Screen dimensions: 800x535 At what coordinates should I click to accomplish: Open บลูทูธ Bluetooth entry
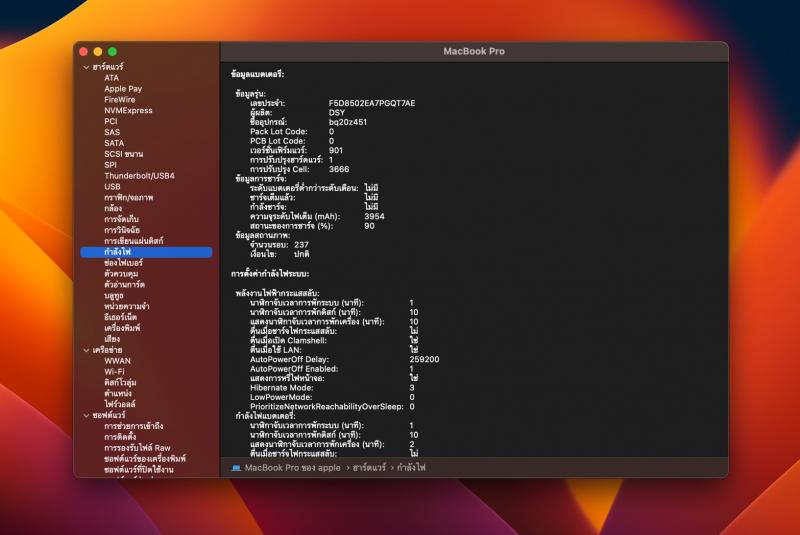(114, 296)
